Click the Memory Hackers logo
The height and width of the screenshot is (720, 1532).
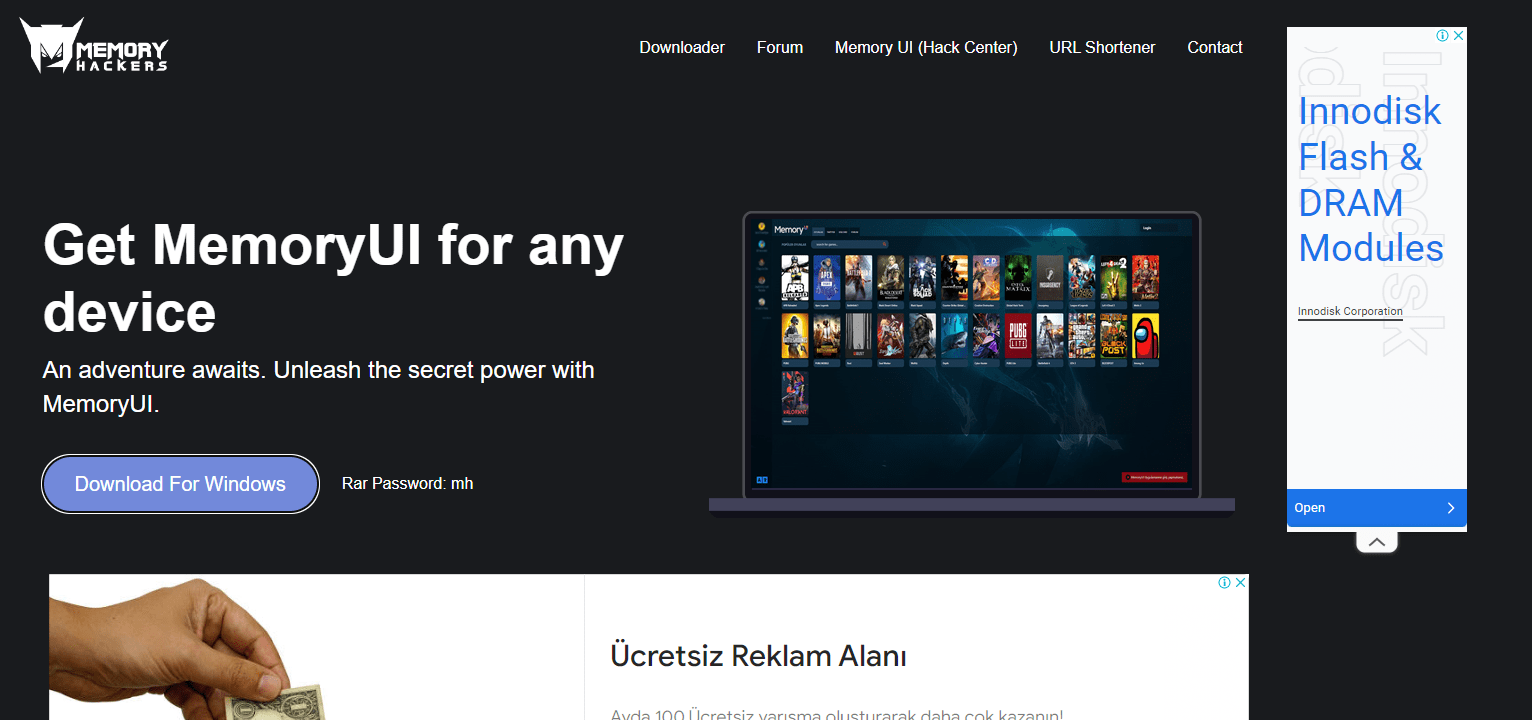[94, 46]
